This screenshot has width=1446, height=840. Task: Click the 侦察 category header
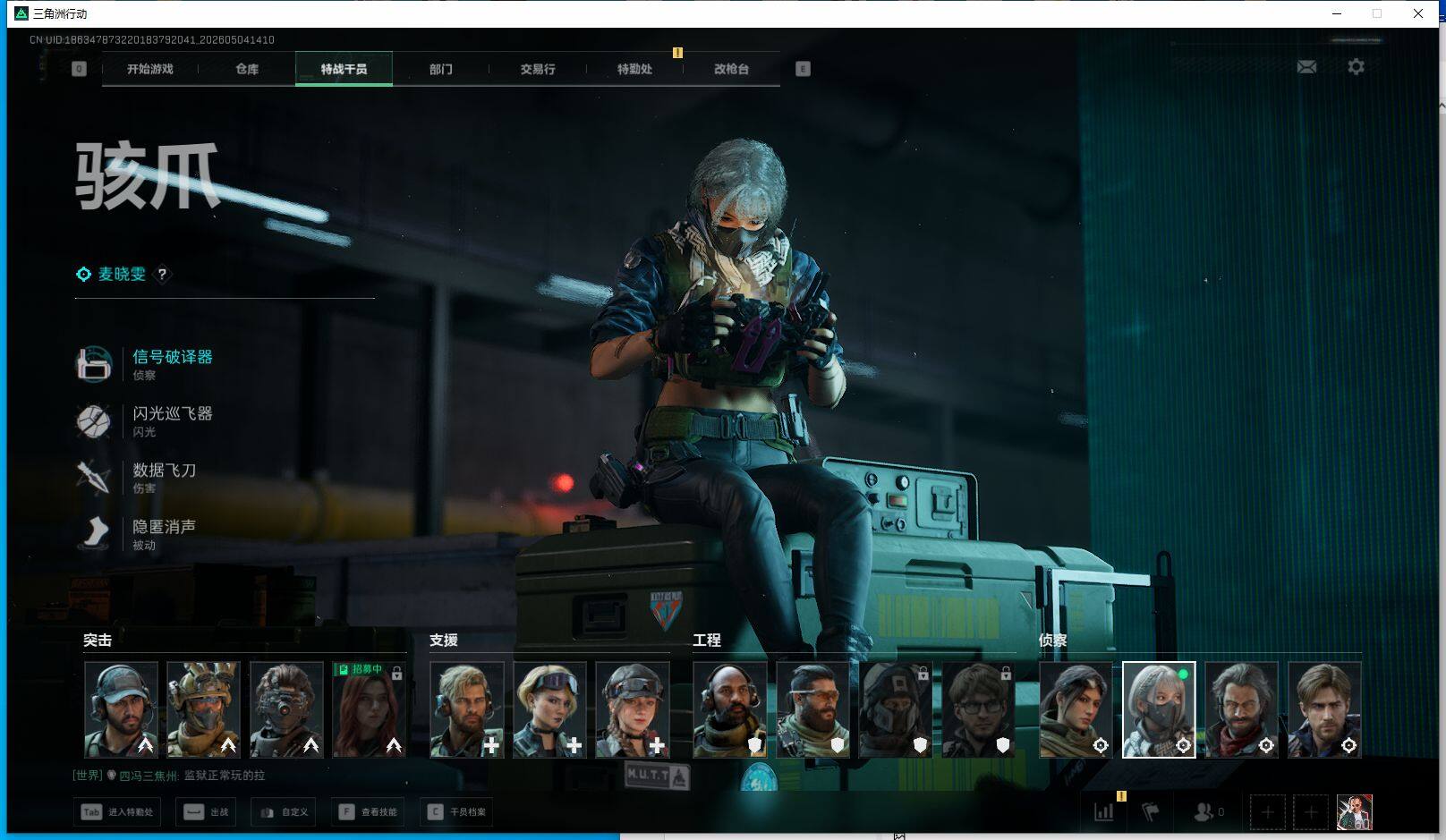(x=1053, y=641)
